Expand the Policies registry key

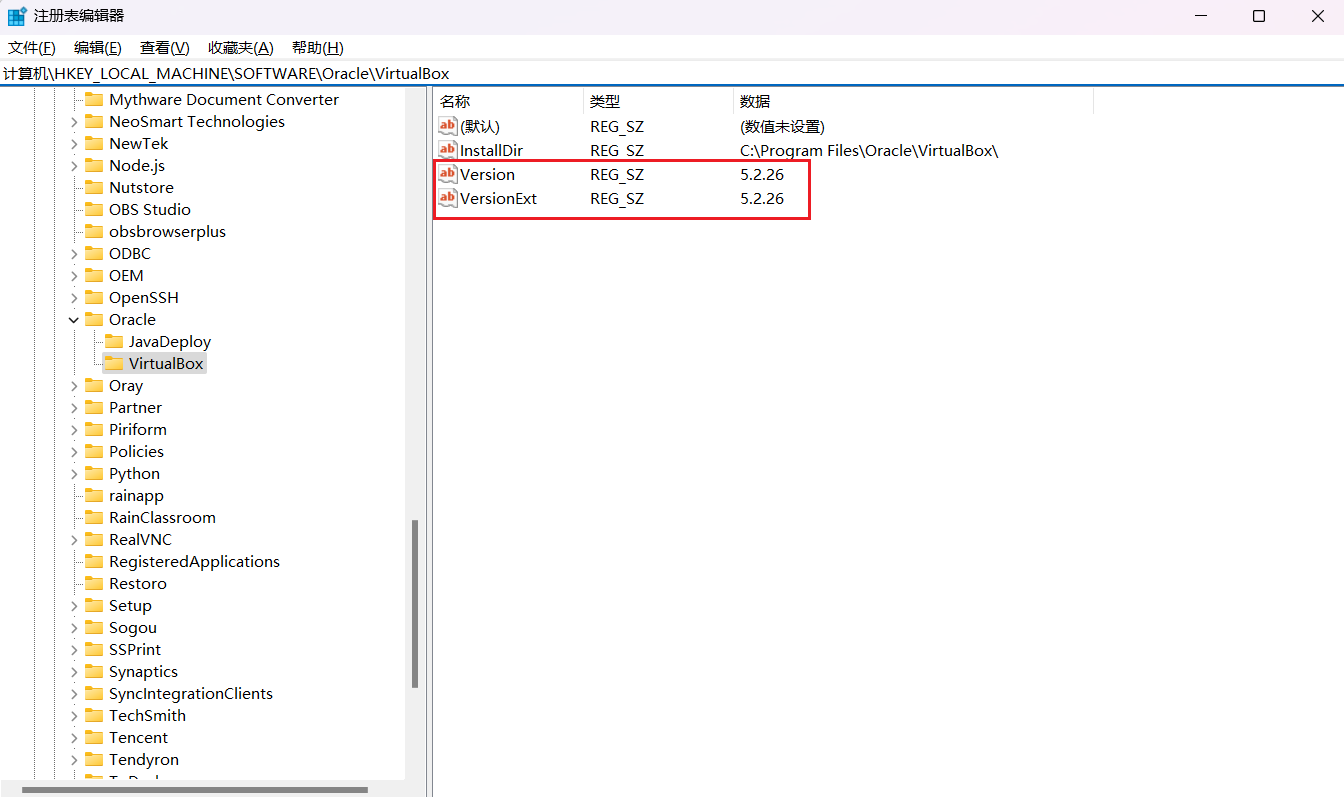(73, 451)
